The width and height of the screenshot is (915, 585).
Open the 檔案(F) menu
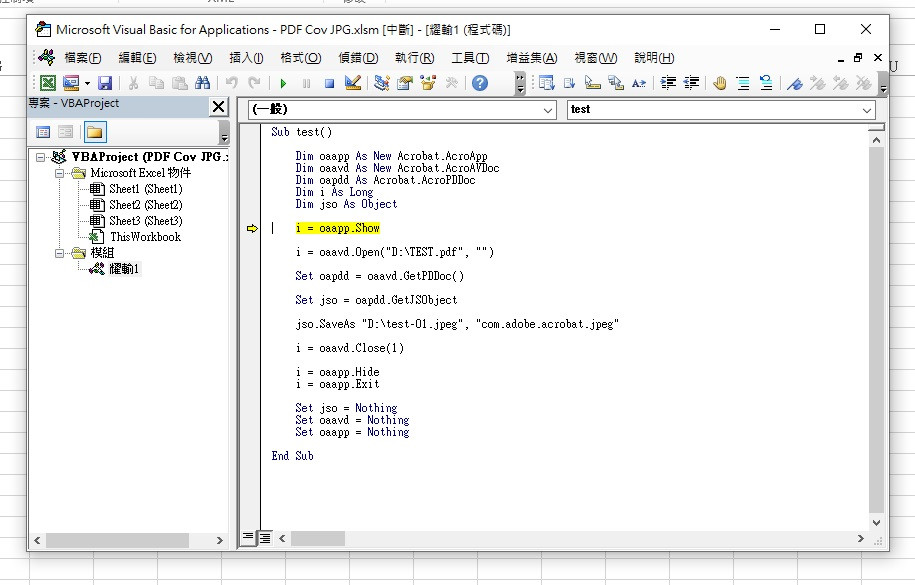coord(82,58)
